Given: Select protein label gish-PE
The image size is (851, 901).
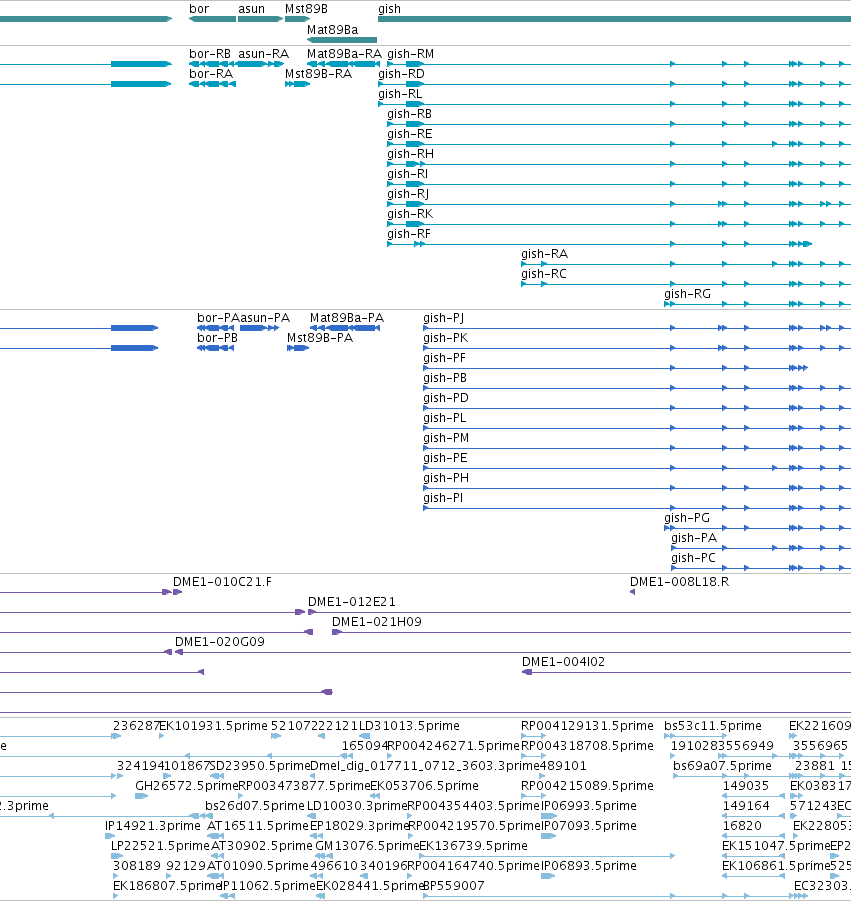Looking at the screenshot, I should [x=445, y=459].
